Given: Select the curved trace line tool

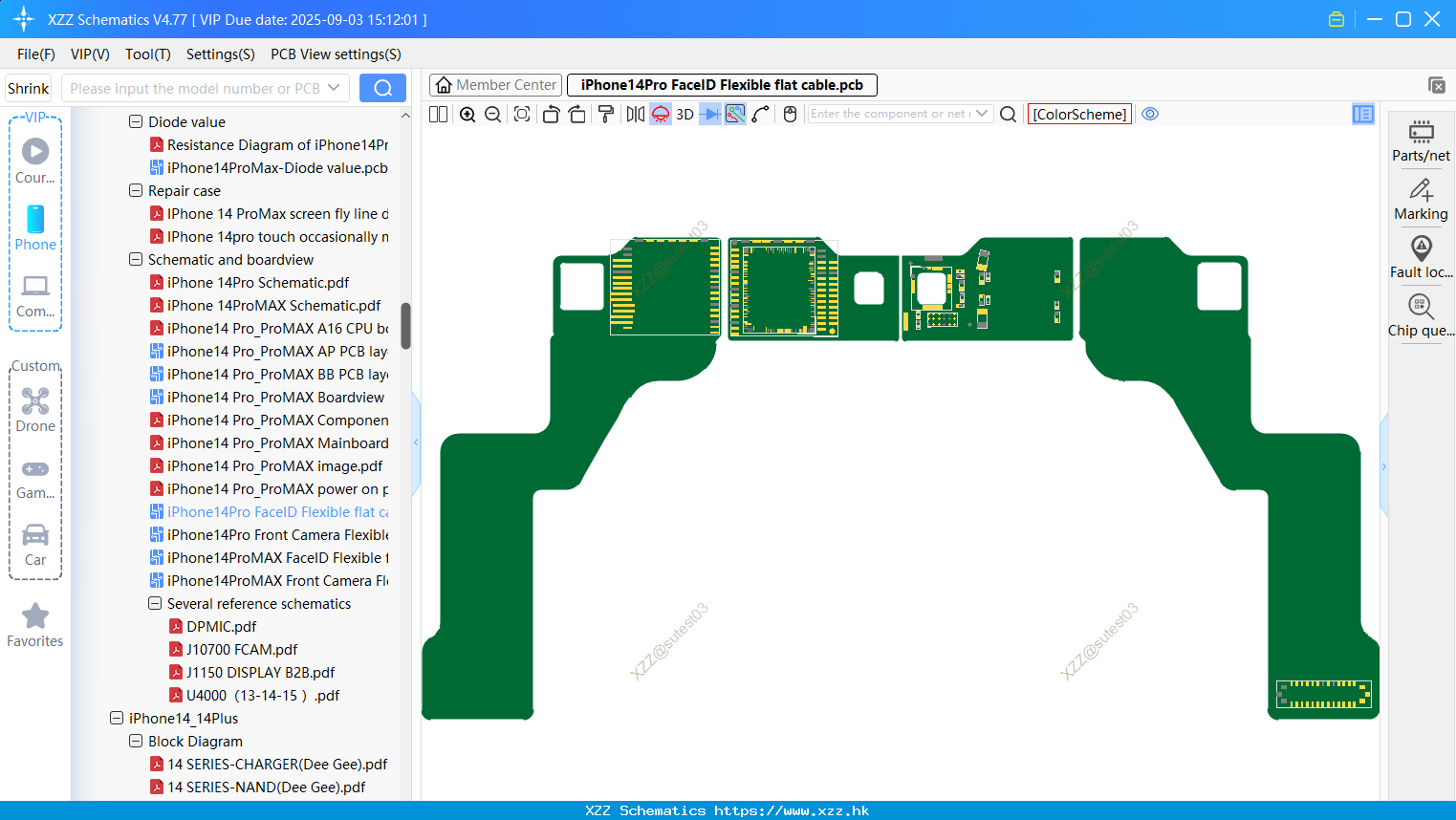Looking at the screenshot, I should pyautogui.click(x=761, y=114).
